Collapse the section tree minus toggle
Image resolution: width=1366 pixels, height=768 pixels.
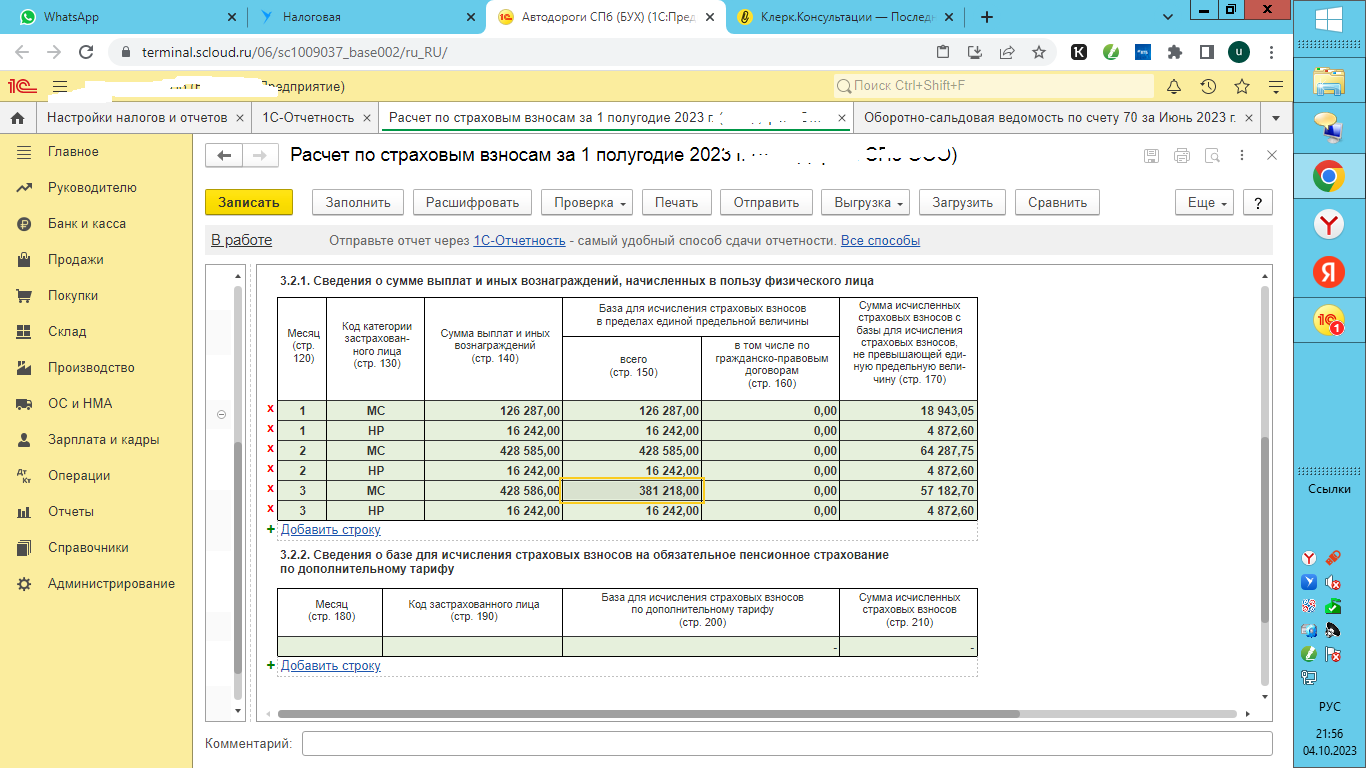(221, 414)
